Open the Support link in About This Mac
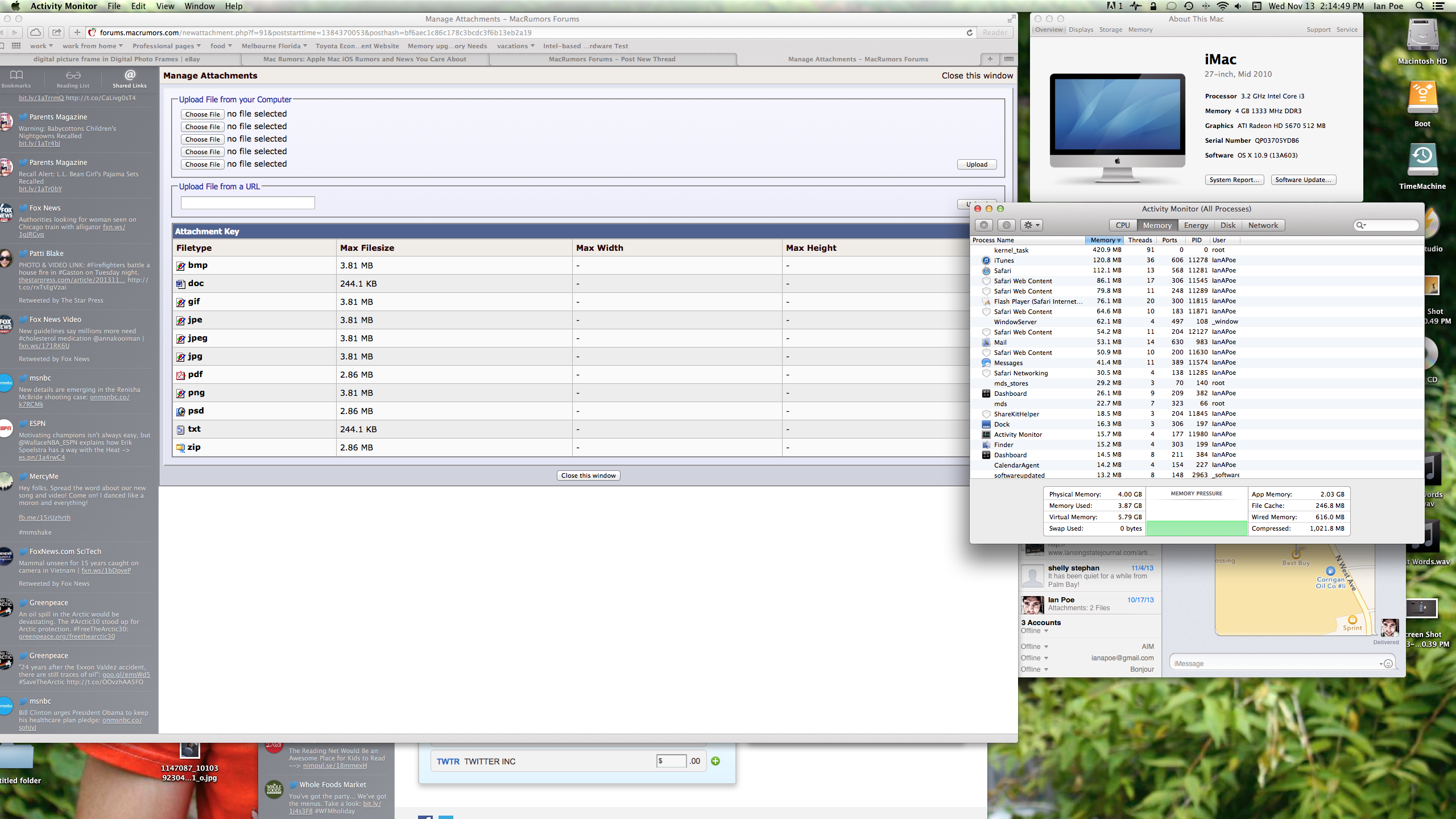Image resolution: width=1456 pixels, height=819 pixels. [x=1318, y=30]
